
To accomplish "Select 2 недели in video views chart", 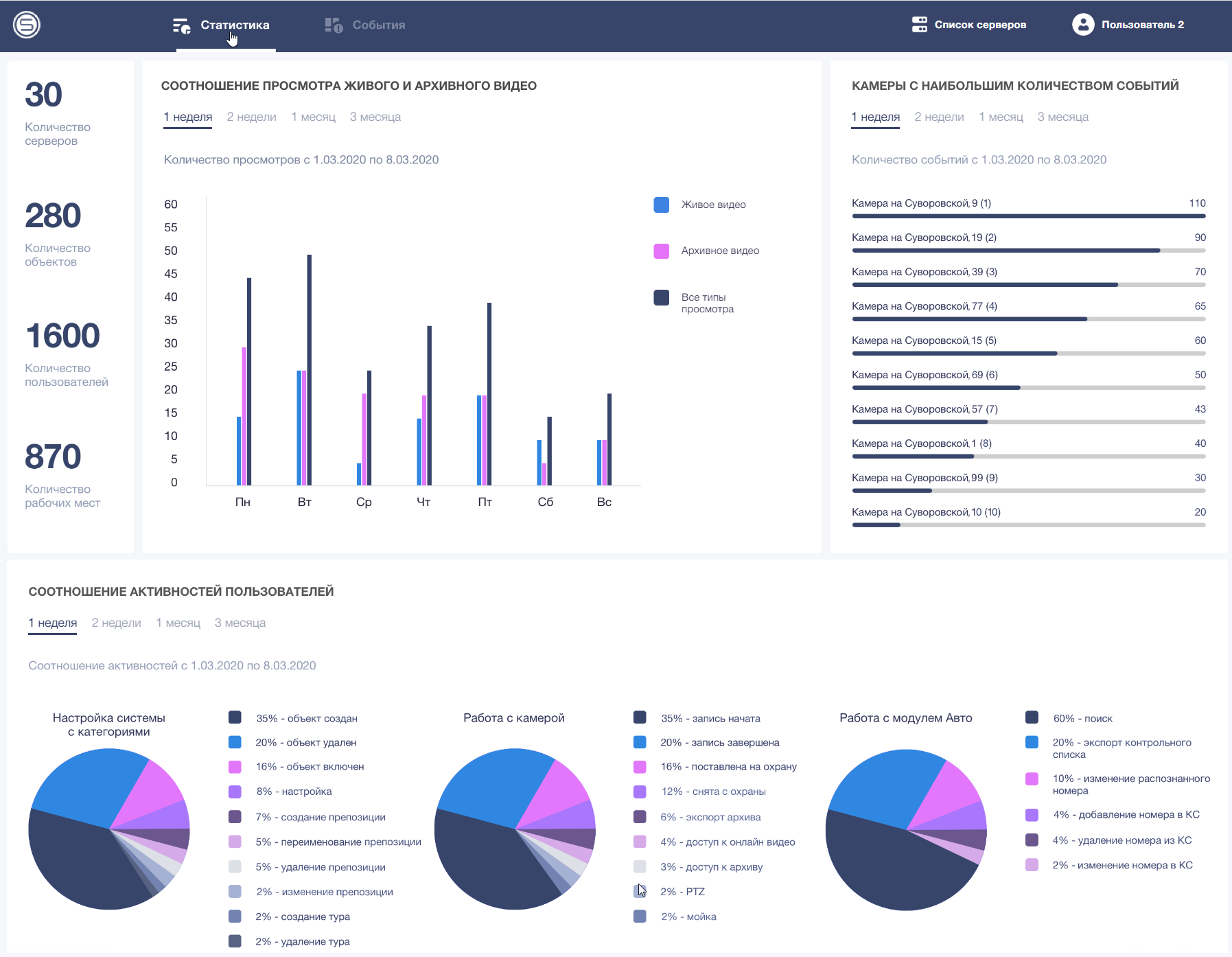I will tap(251, 117).
